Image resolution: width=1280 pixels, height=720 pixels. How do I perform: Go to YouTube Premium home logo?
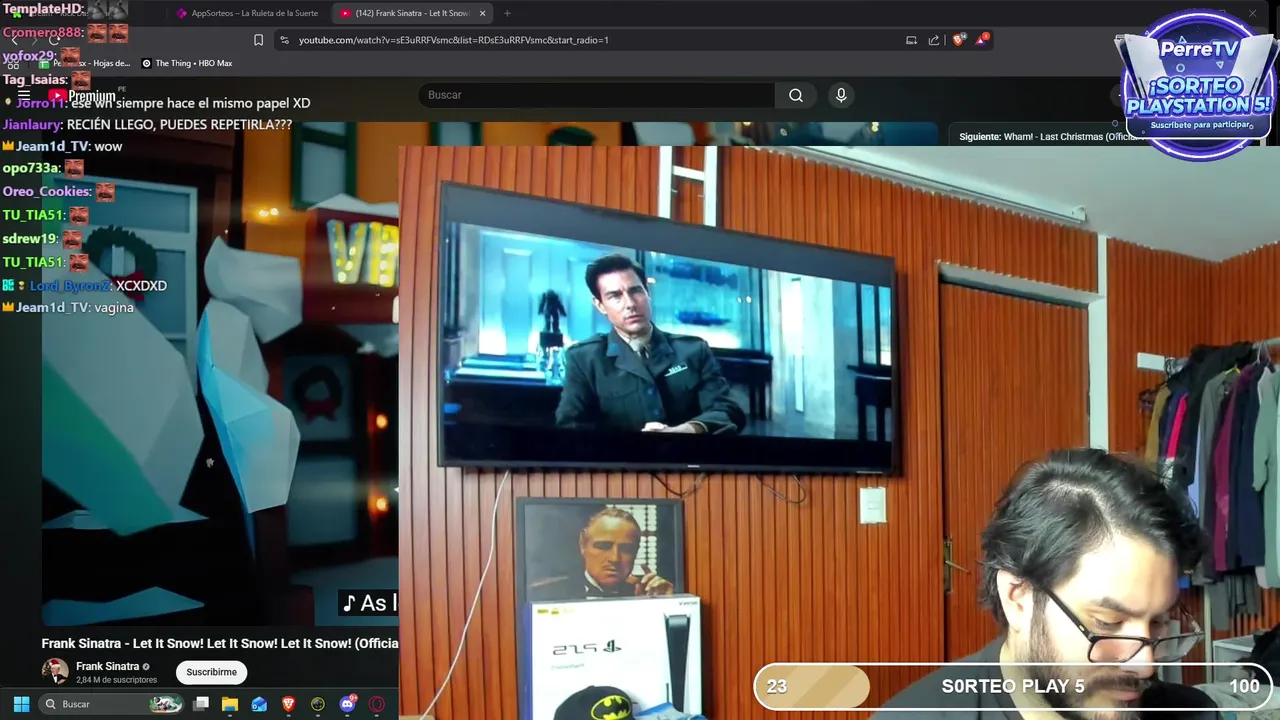(x=82, y=96)
